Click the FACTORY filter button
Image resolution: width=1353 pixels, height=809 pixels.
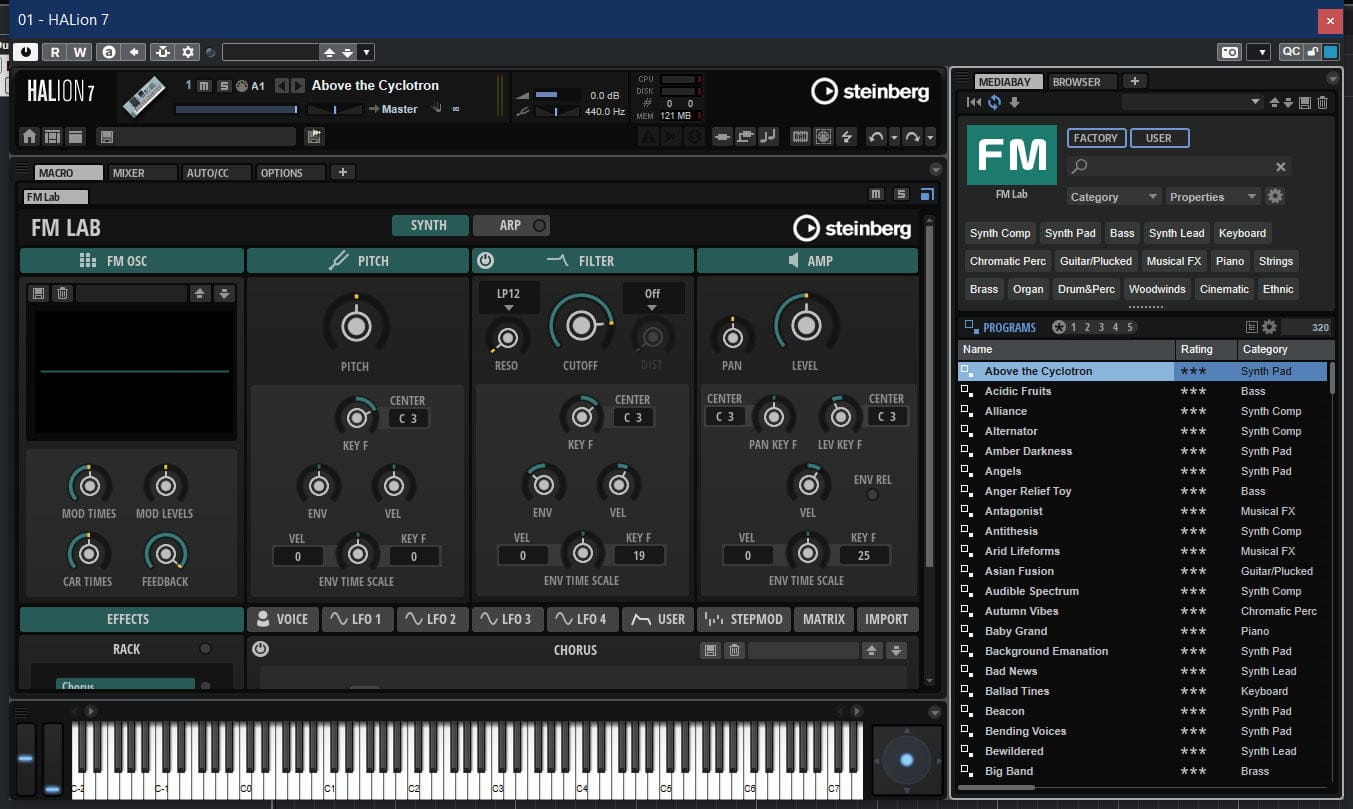click(1096, 138)
